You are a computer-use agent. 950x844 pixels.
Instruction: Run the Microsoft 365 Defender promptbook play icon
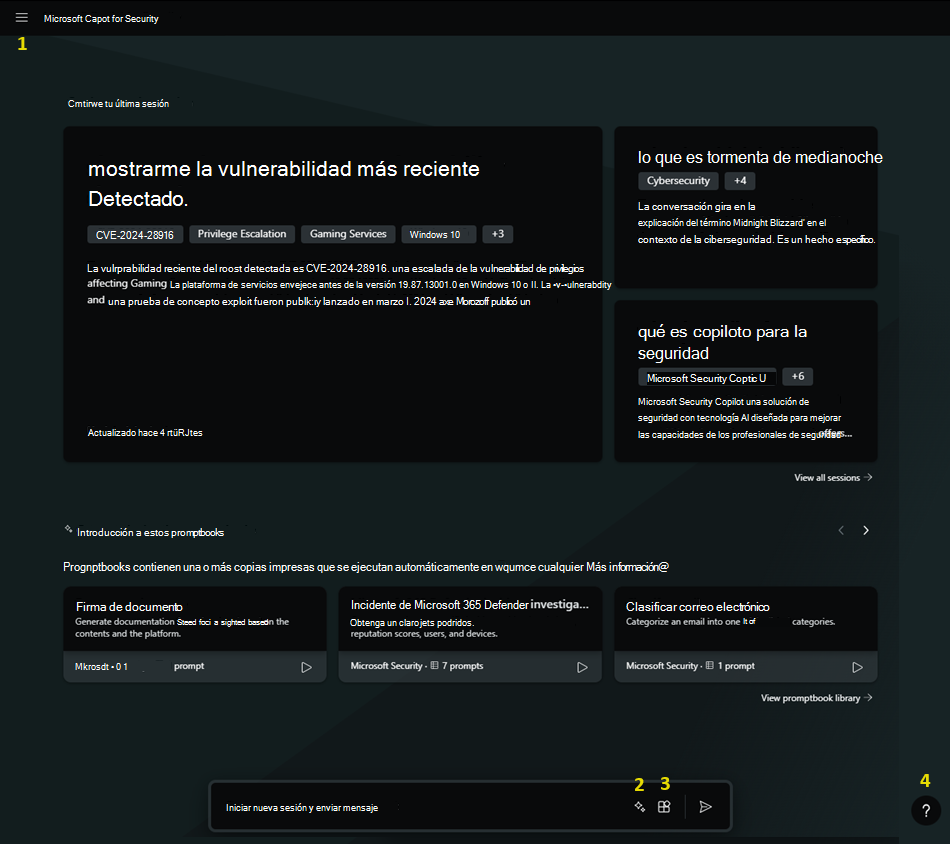[582, 666]
